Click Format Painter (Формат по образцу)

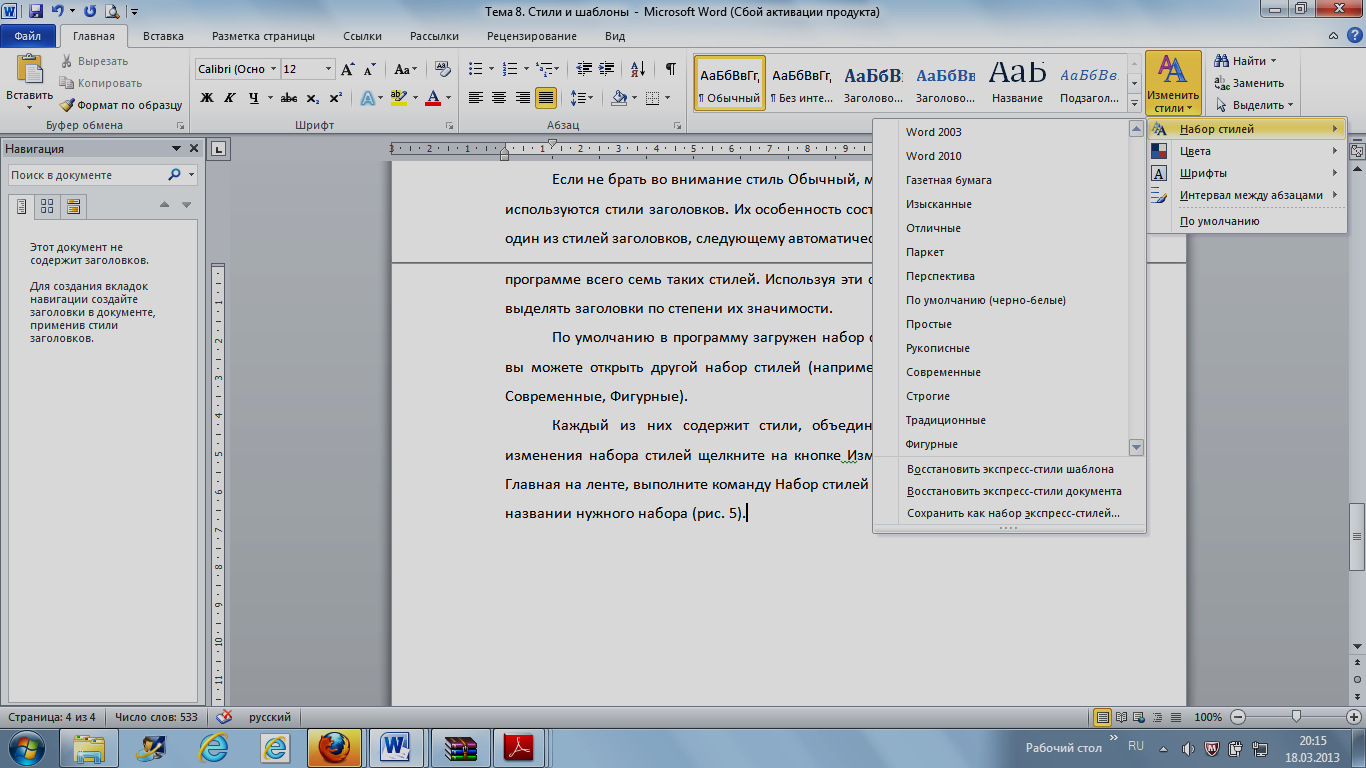click(x=120, y=104)
